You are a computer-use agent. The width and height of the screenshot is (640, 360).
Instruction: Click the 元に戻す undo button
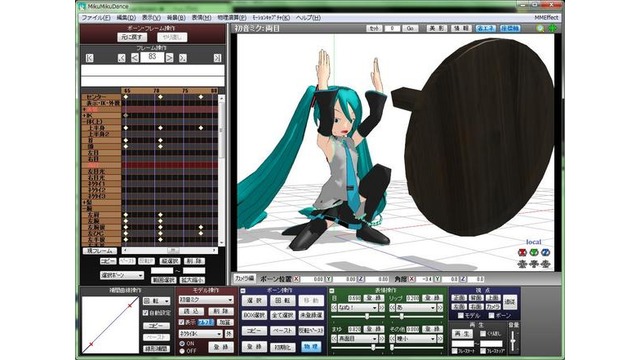132,37
